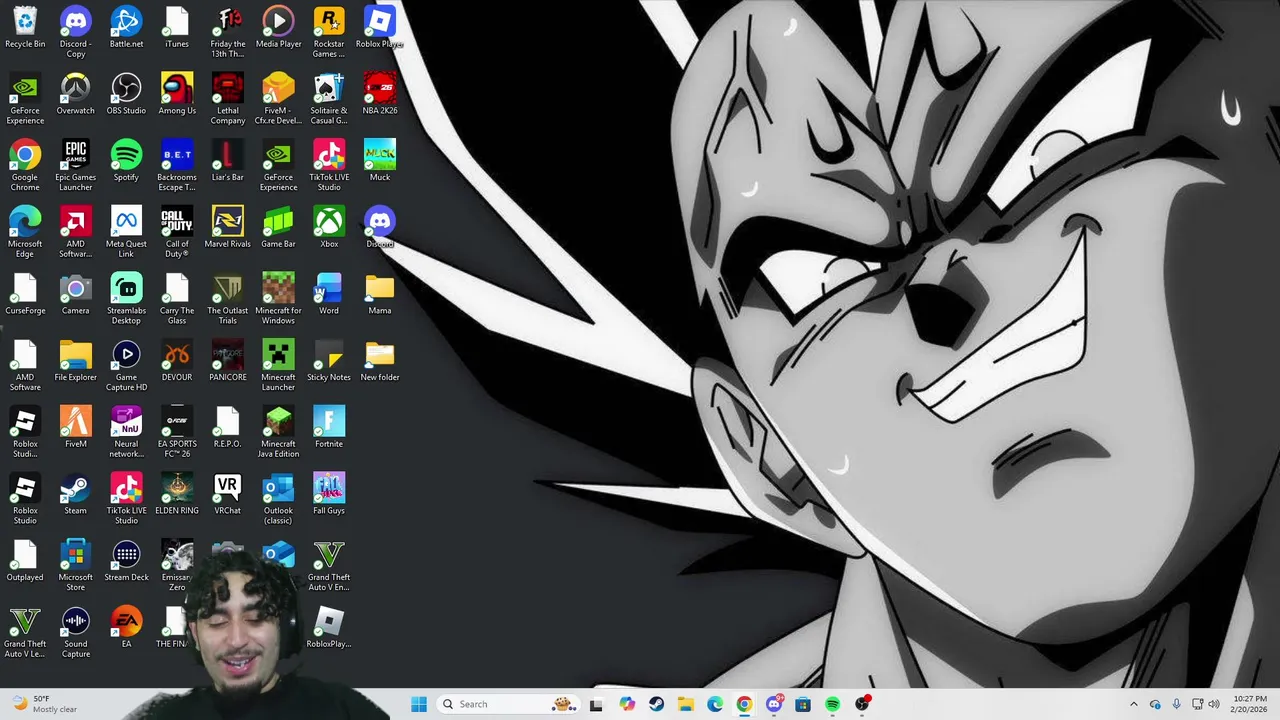The height and width of the screenshot is (720, 1280).
Task: Select the Game Capture HD icon
Action: (126, 367)
